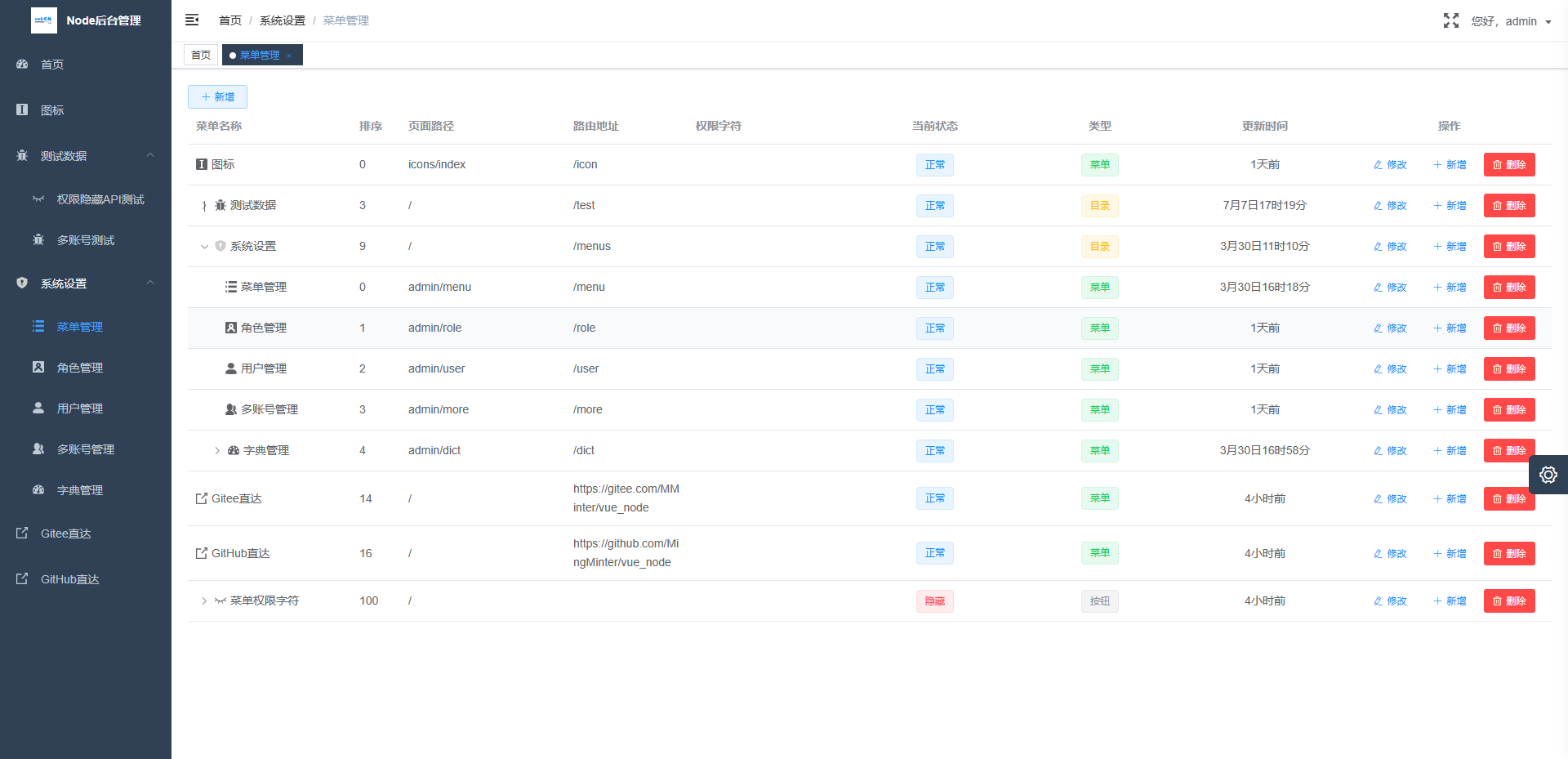This screenshot has height=759, width=1568.
Task: Click the 首页 dashboard icon in sidebar
Action: click(x=22, y=64)
